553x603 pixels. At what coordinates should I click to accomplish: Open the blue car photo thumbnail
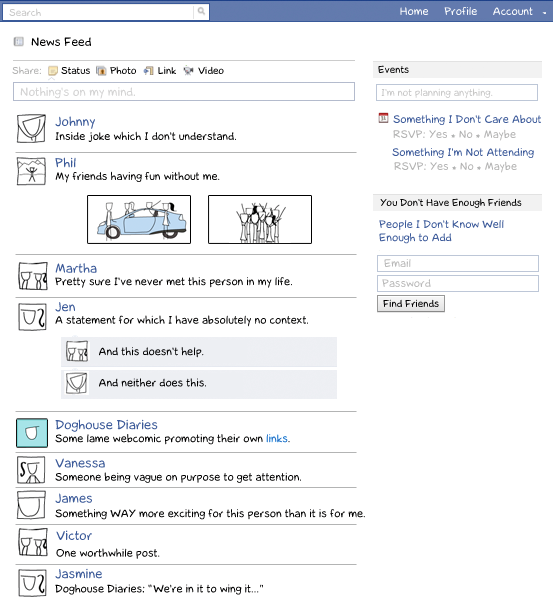pos(139,220)
